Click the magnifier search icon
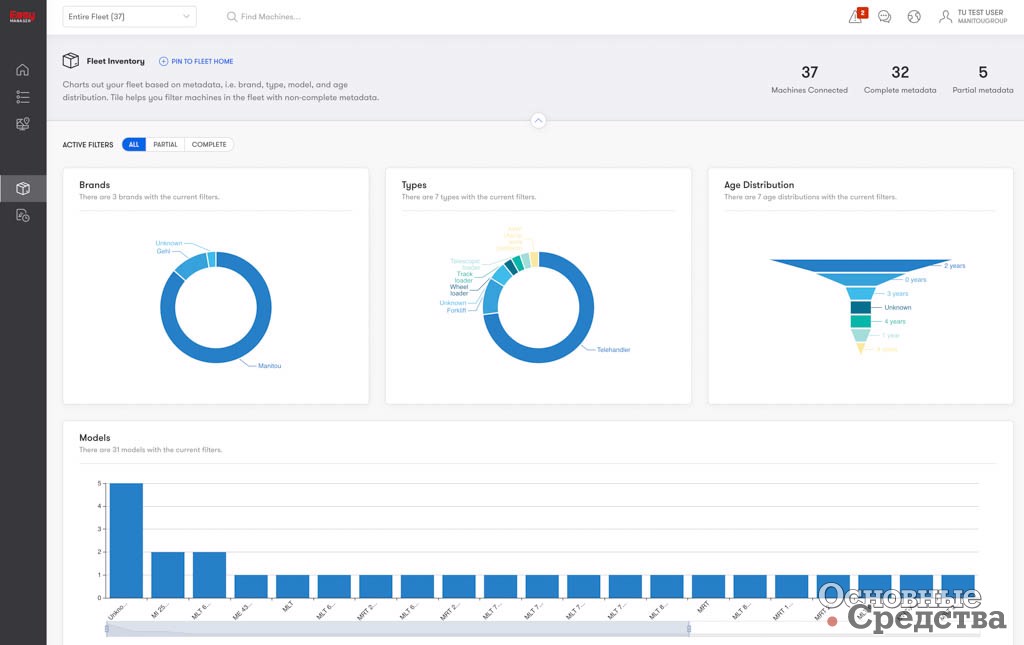 pos(232,16)
